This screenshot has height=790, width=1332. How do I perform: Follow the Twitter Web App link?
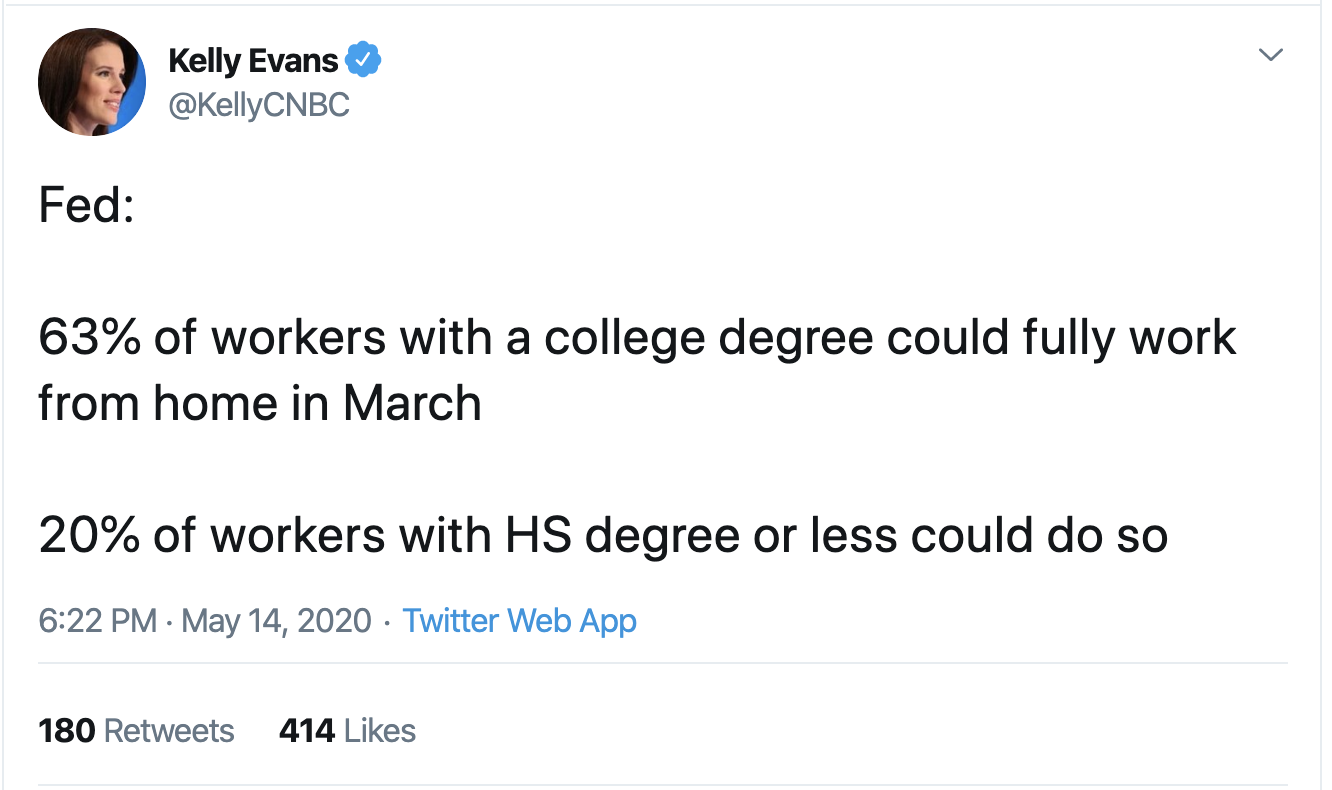[x=519, y=621]
